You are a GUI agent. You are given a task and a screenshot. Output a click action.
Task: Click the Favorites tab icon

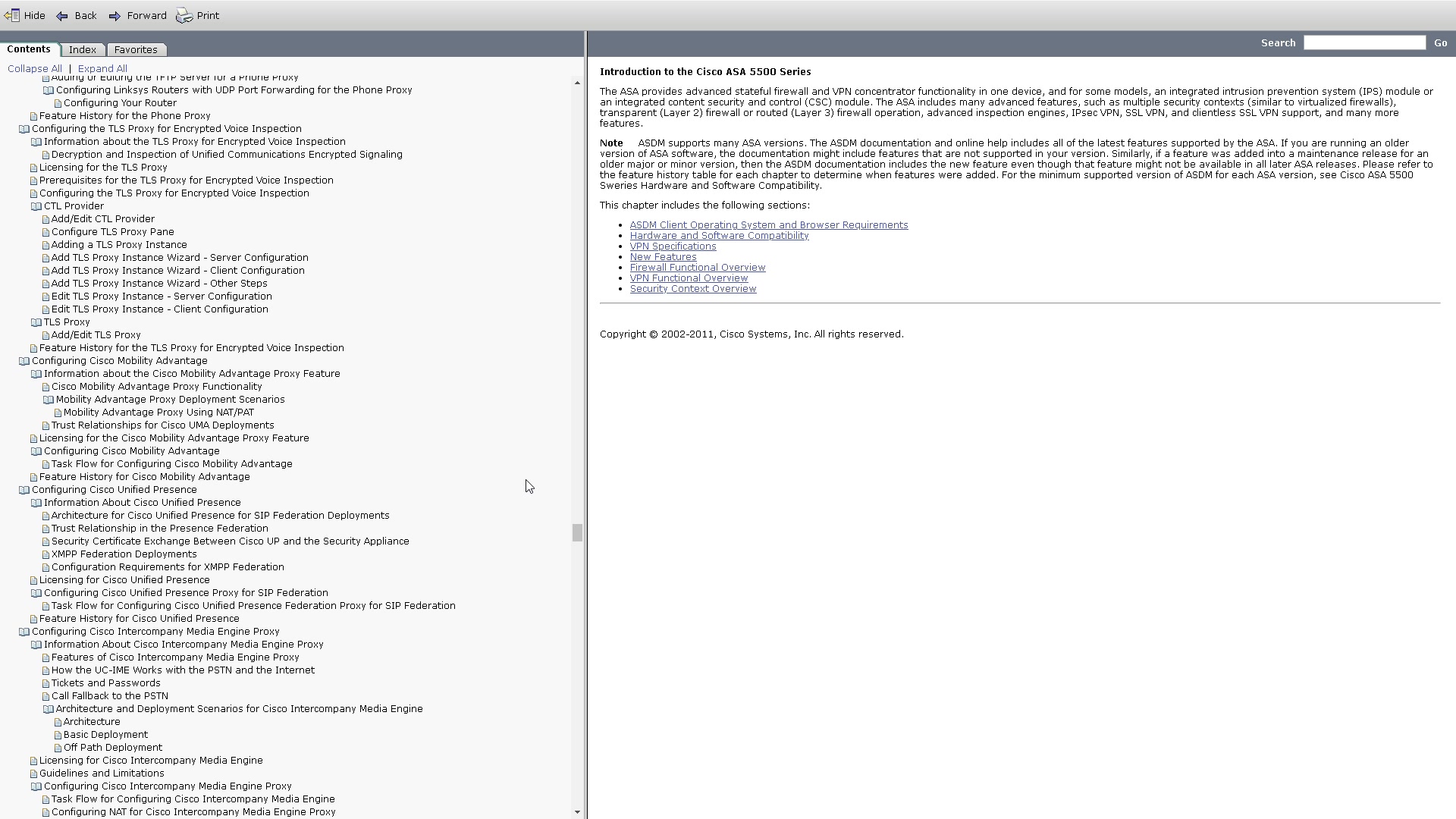(135, 49)
